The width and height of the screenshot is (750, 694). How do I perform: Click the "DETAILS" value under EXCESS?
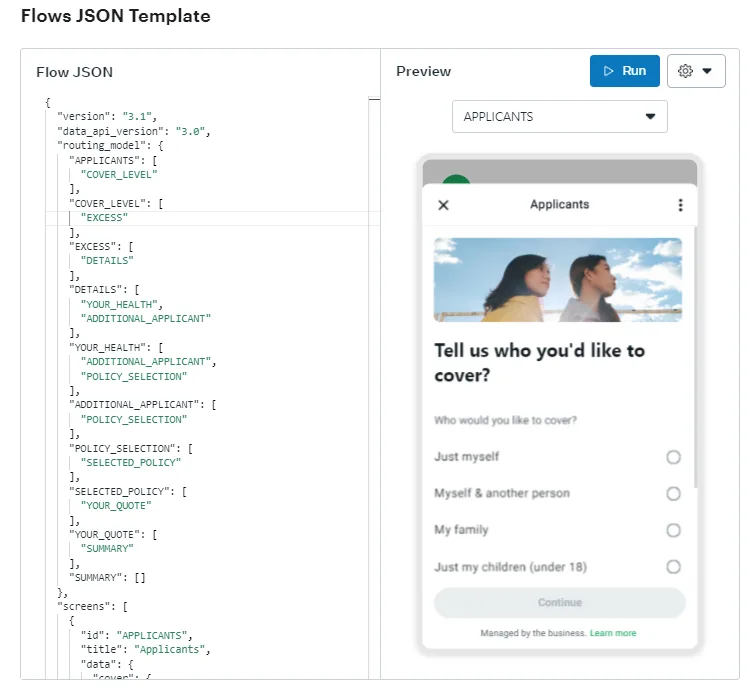coord(107,261)
